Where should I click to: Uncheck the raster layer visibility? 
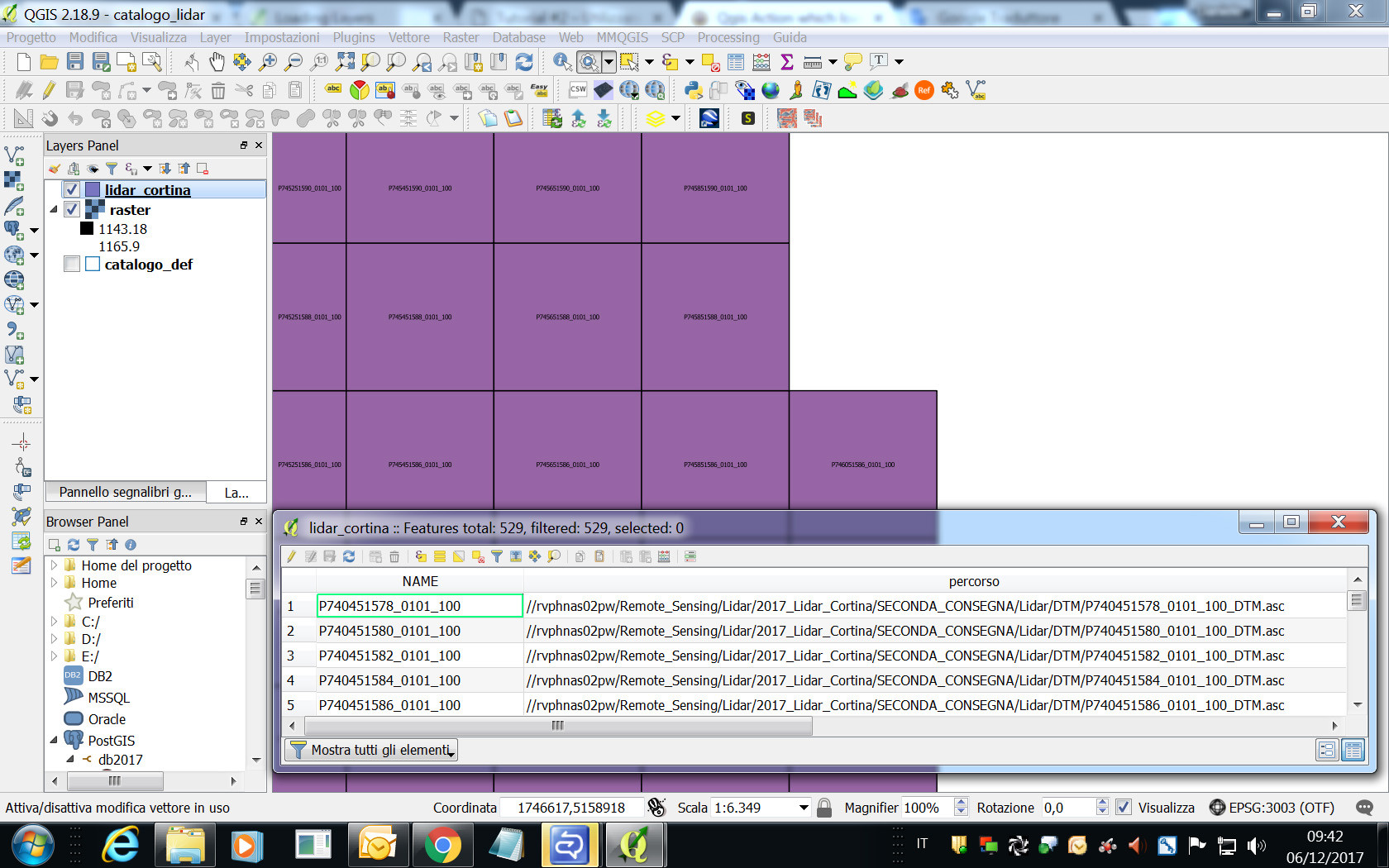72,210
